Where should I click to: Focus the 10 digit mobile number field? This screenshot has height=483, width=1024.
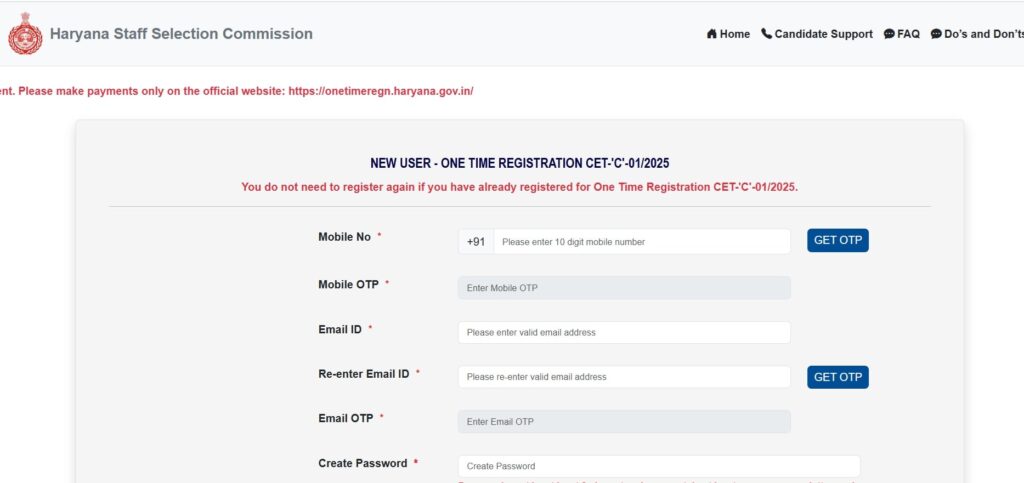[x=642, y=242]
